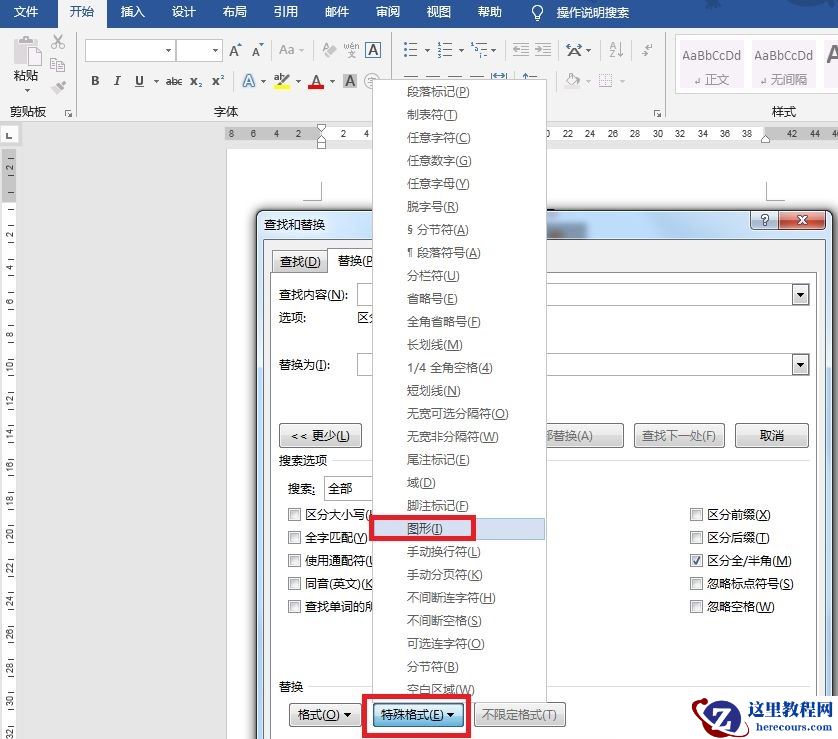
Task: Apply the 无间隔 style
Action: (x=783, y=65)
